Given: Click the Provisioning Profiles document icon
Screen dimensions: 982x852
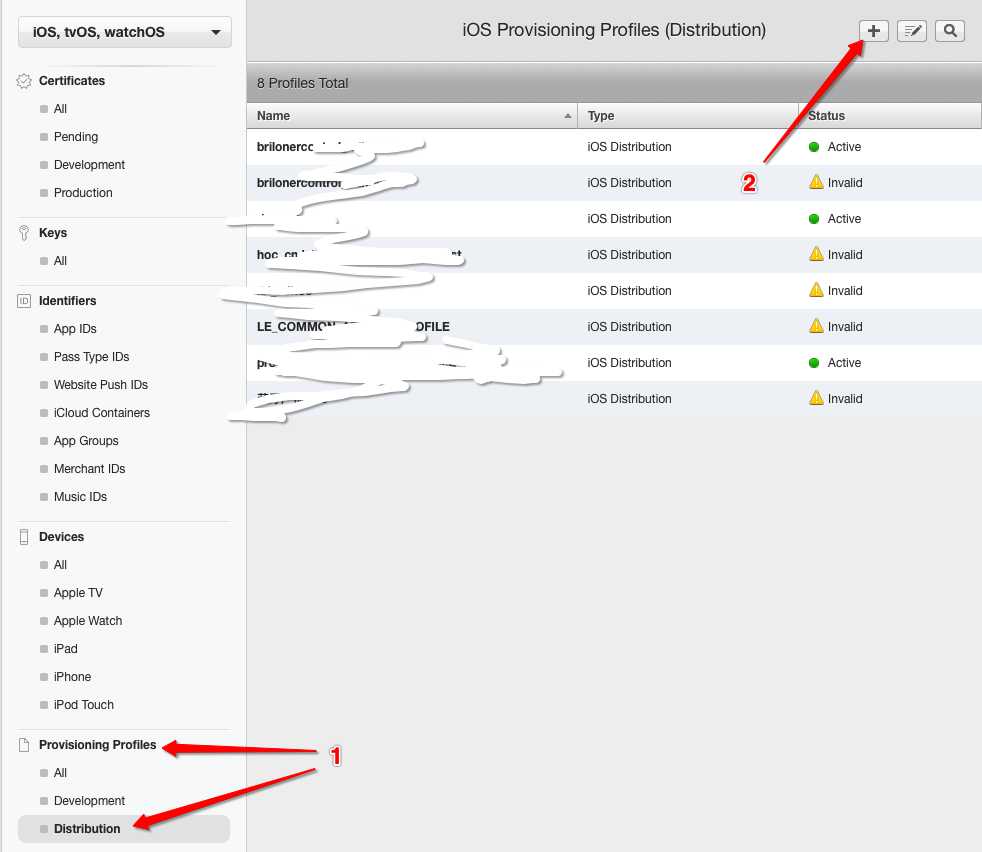Looking at the screenshot, I should pos(24,745).
